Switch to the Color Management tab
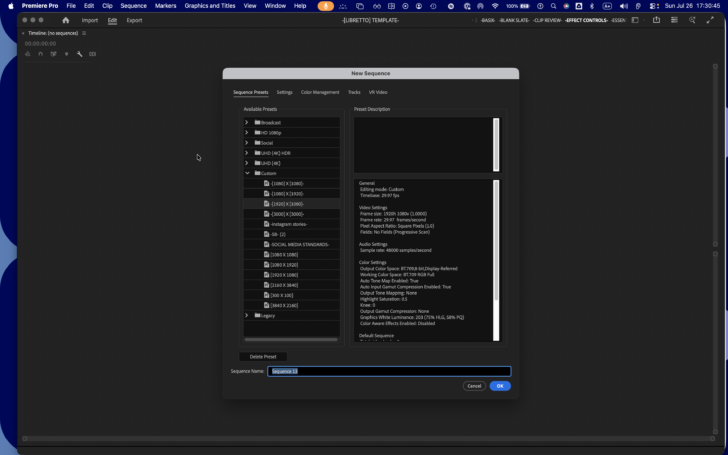The width and height of the screenshot is (728, 455). [x=320, y=92]
